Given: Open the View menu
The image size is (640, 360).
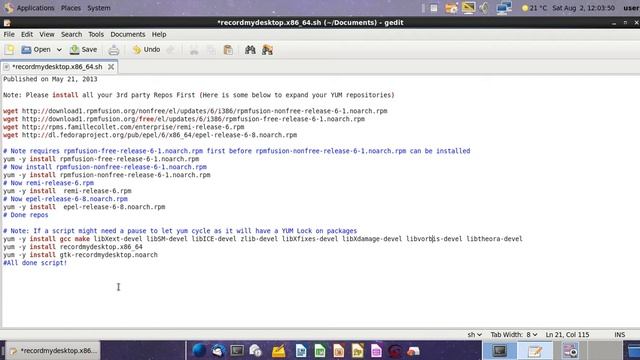Looking at the screenshot, I should [x=47, y=34].
